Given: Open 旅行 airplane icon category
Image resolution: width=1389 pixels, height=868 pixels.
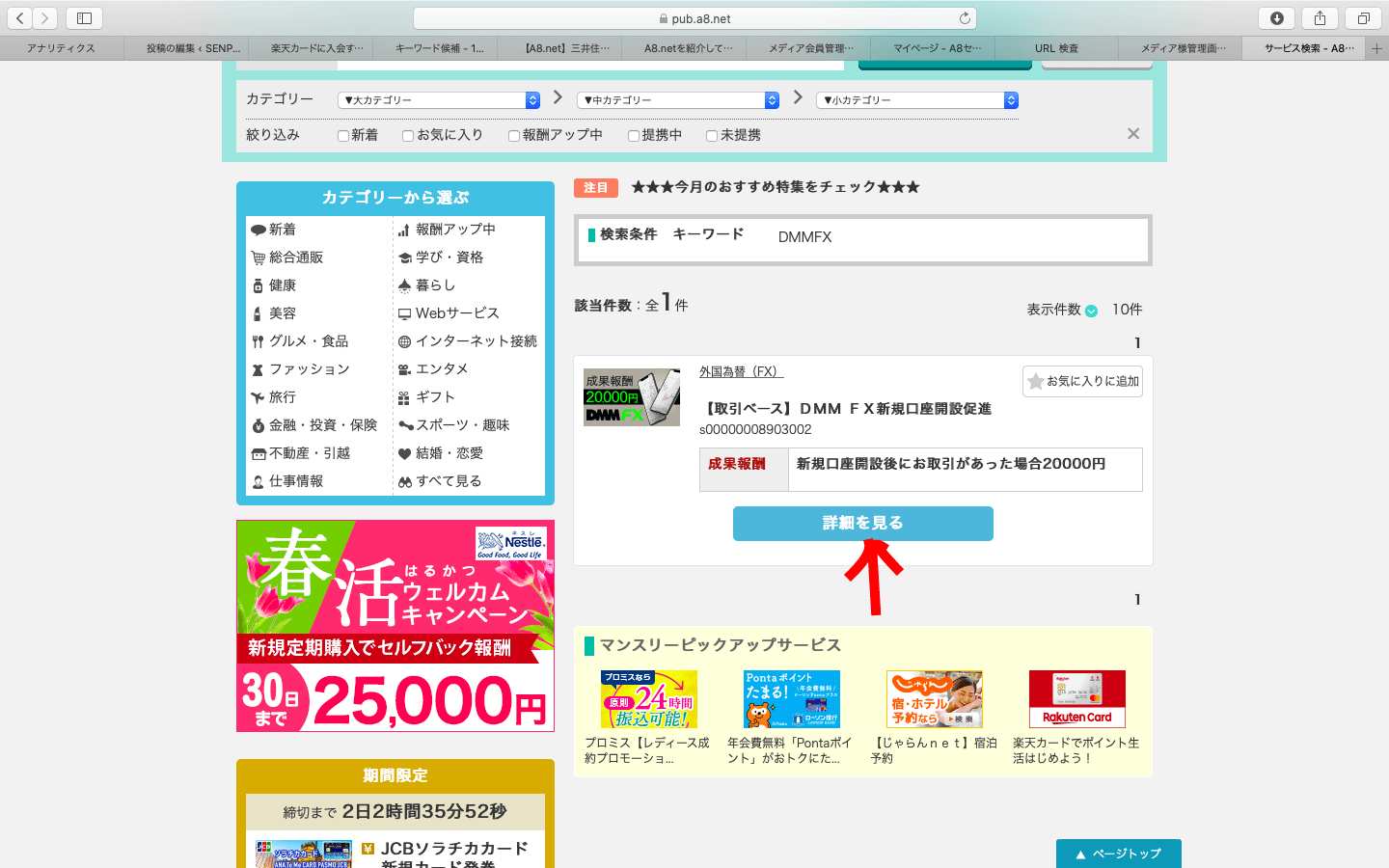Looking at the screenshot, I should pyautogui.click(x=274, y=397).
